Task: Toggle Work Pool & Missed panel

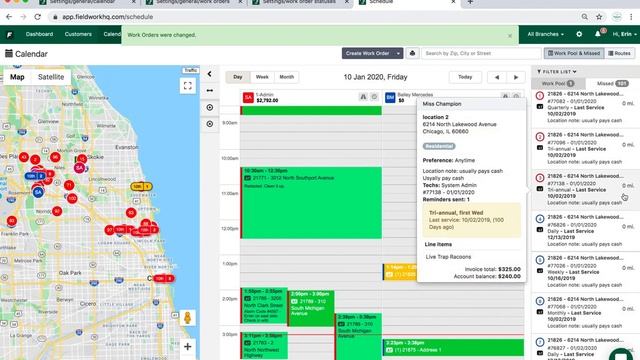Action: click(574, 53)
